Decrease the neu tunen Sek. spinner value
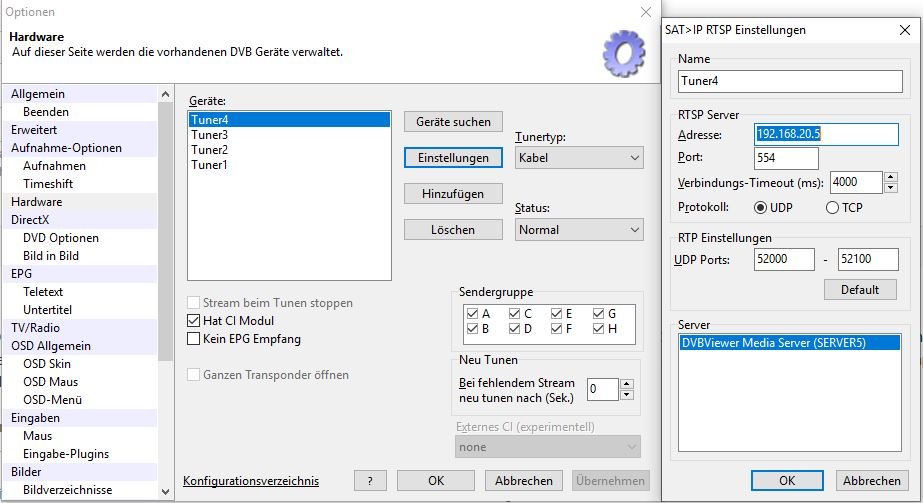Viewport: 923px width, 503px height. click(627, 394)
